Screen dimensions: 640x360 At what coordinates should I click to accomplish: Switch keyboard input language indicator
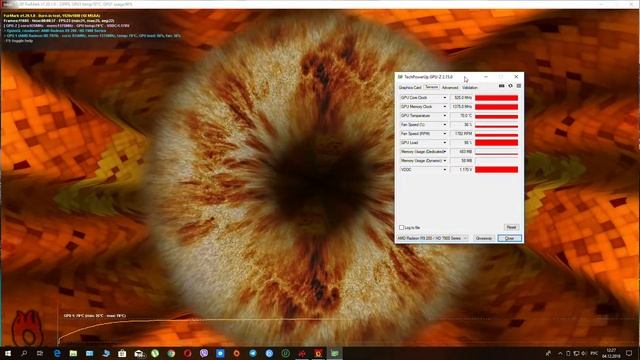pos(594,353)
